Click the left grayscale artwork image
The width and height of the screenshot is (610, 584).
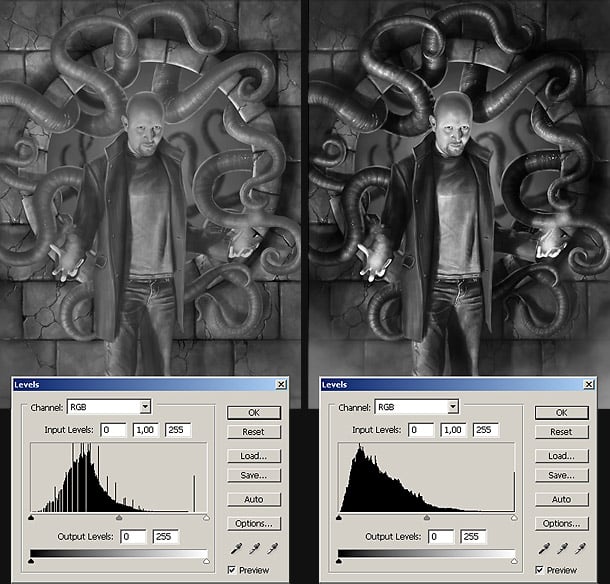pyautogui.click(x=150, y=188)
